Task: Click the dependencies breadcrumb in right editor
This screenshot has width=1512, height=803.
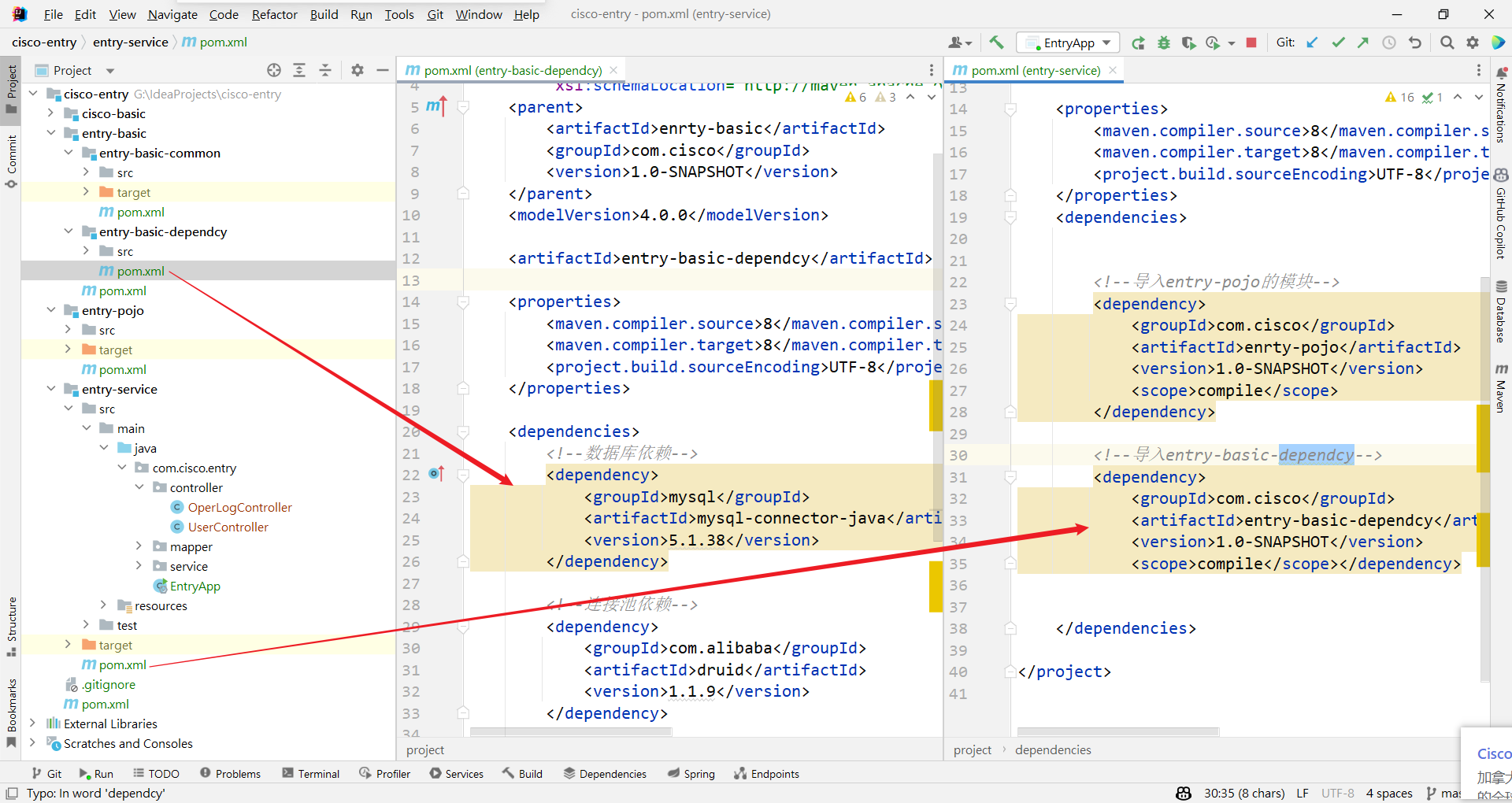Action: (x=1053, y=749)
